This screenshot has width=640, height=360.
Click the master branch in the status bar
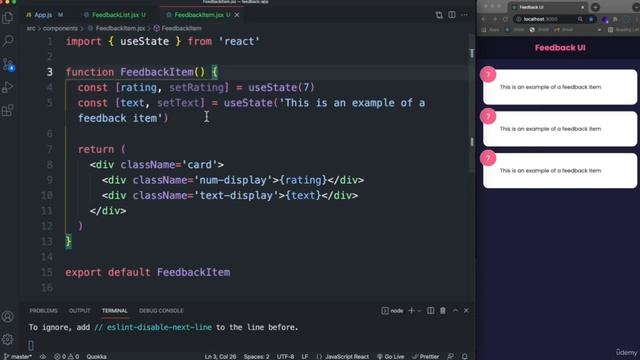[x=18, y=356]
